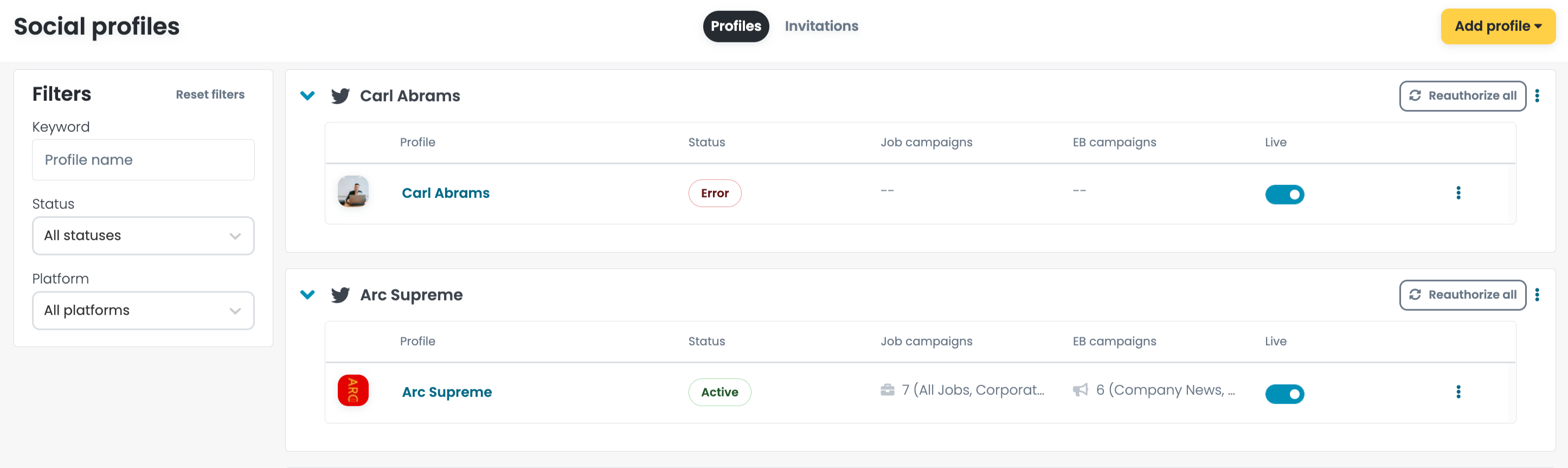
Task: Select the Profiles tab
Action: (735, 26)
